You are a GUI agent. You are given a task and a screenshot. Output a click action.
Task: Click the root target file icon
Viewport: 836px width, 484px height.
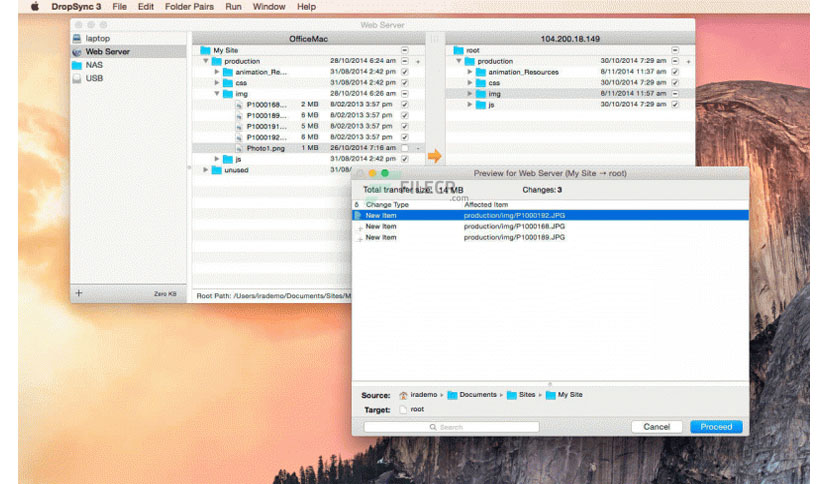[403, 409]
